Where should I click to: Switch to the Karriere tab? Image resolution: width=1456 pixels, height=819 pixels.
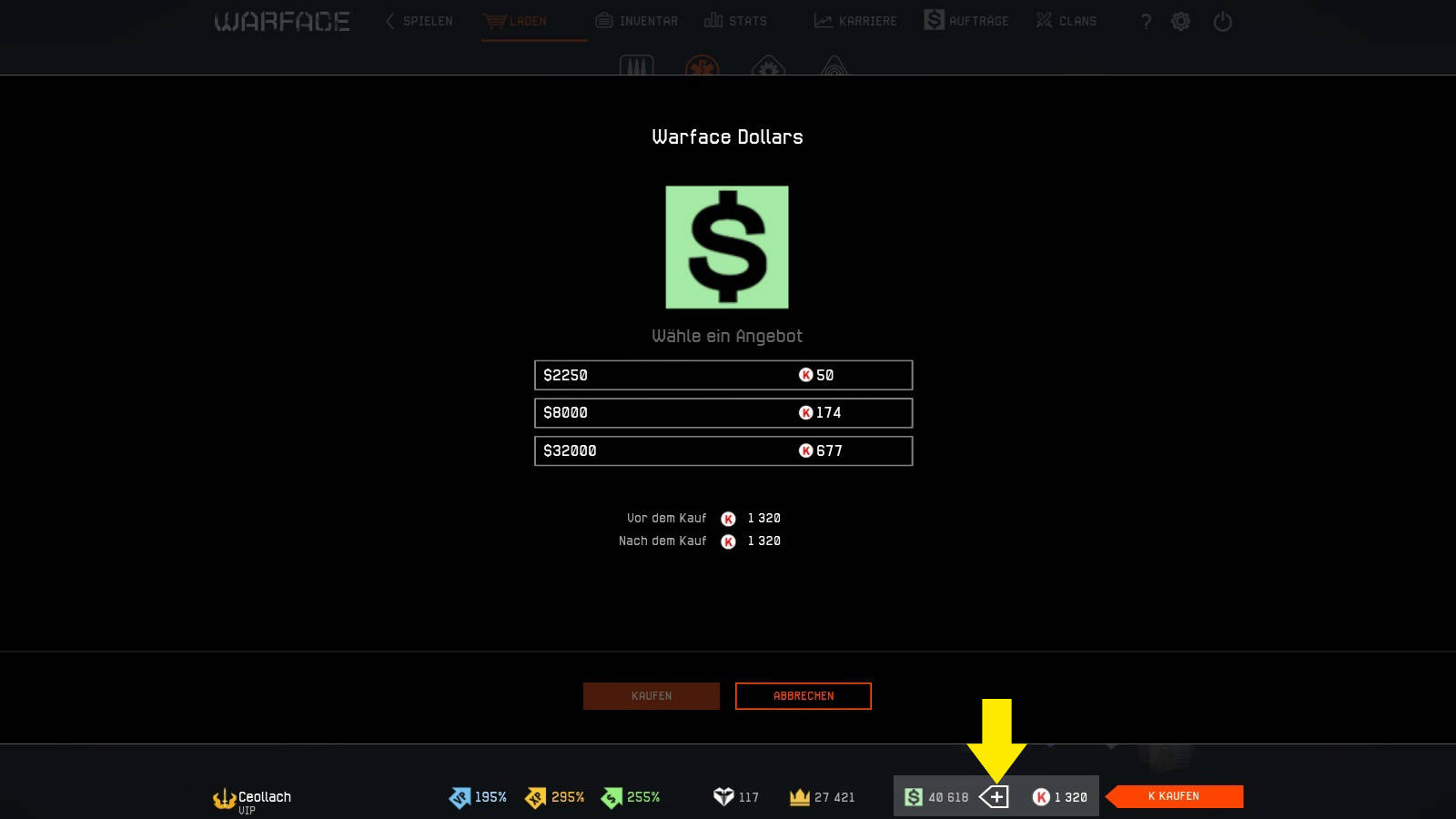coord(855,21)
